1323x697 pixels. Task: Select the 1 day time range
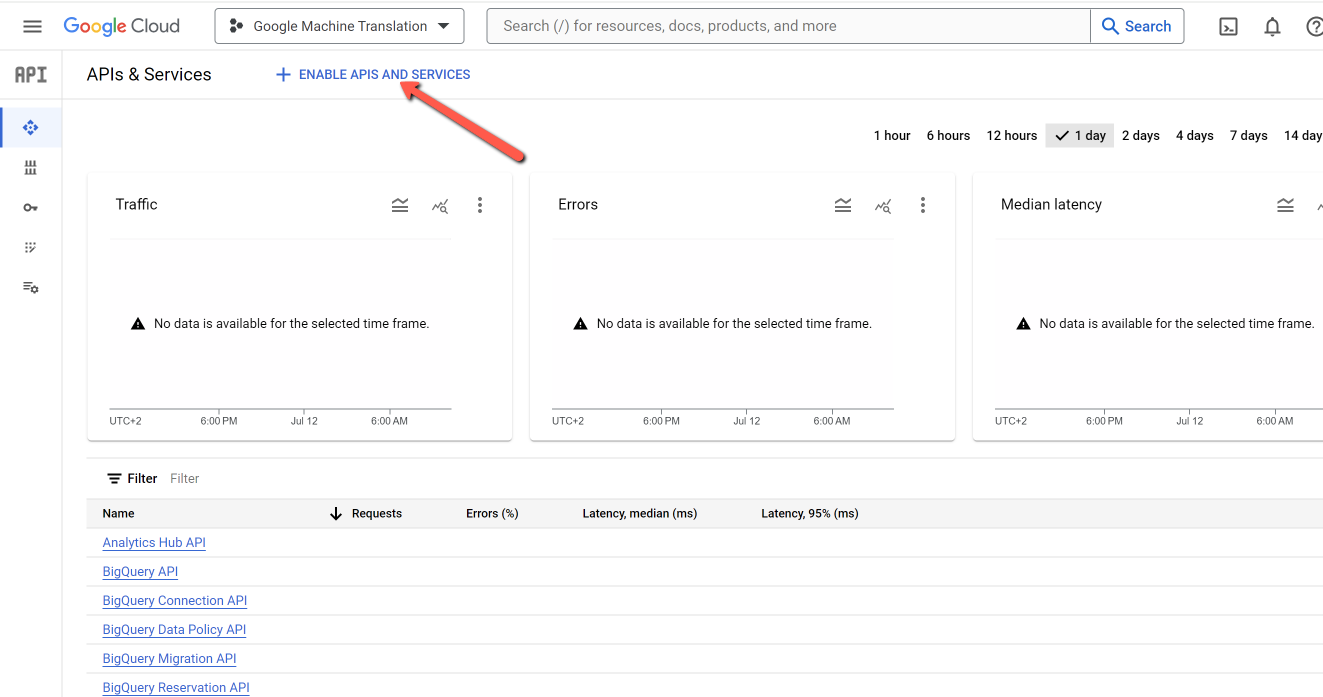click(x=1080, y=136)
